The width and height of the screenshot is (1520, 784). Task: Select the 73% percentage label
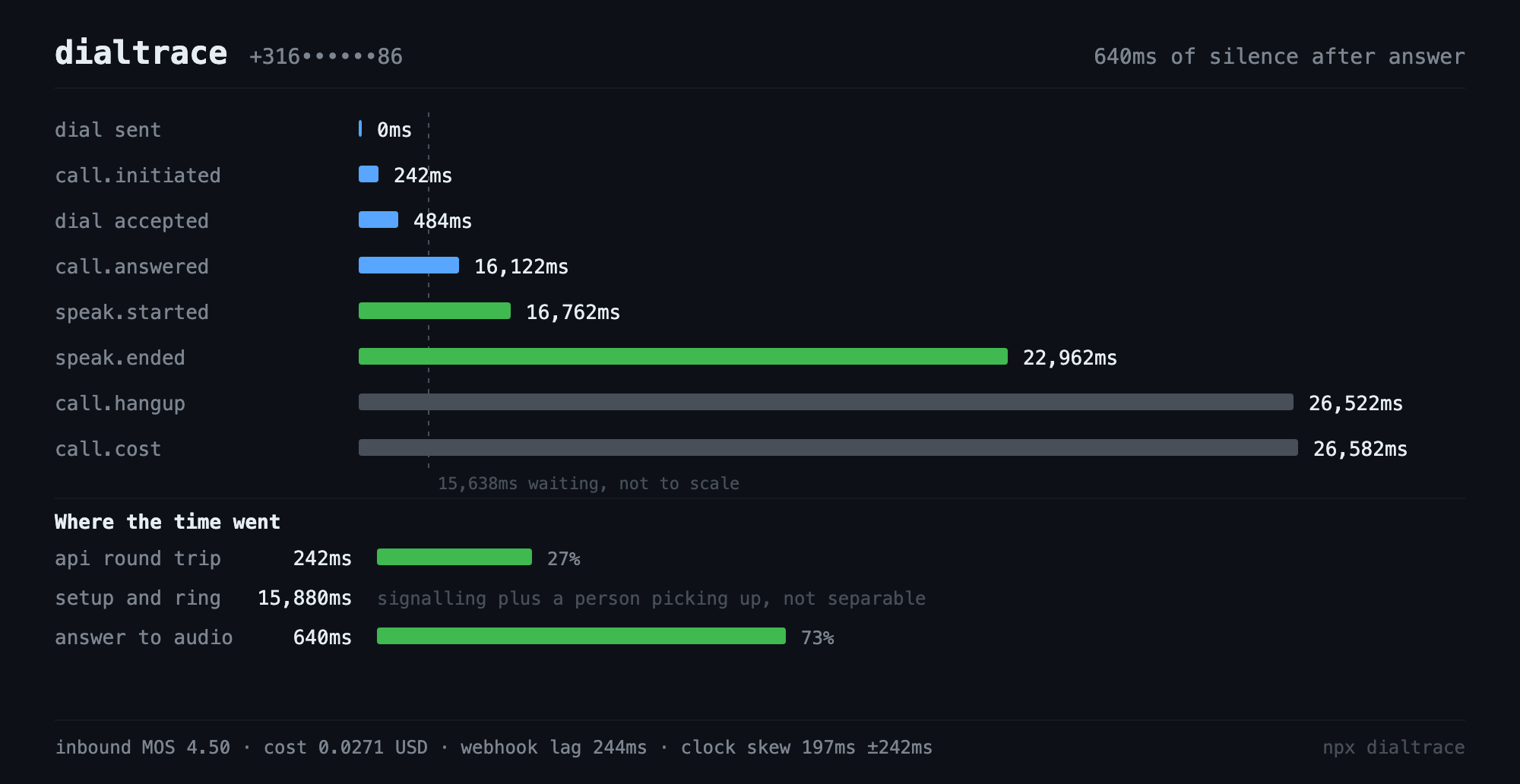[818, 638]
